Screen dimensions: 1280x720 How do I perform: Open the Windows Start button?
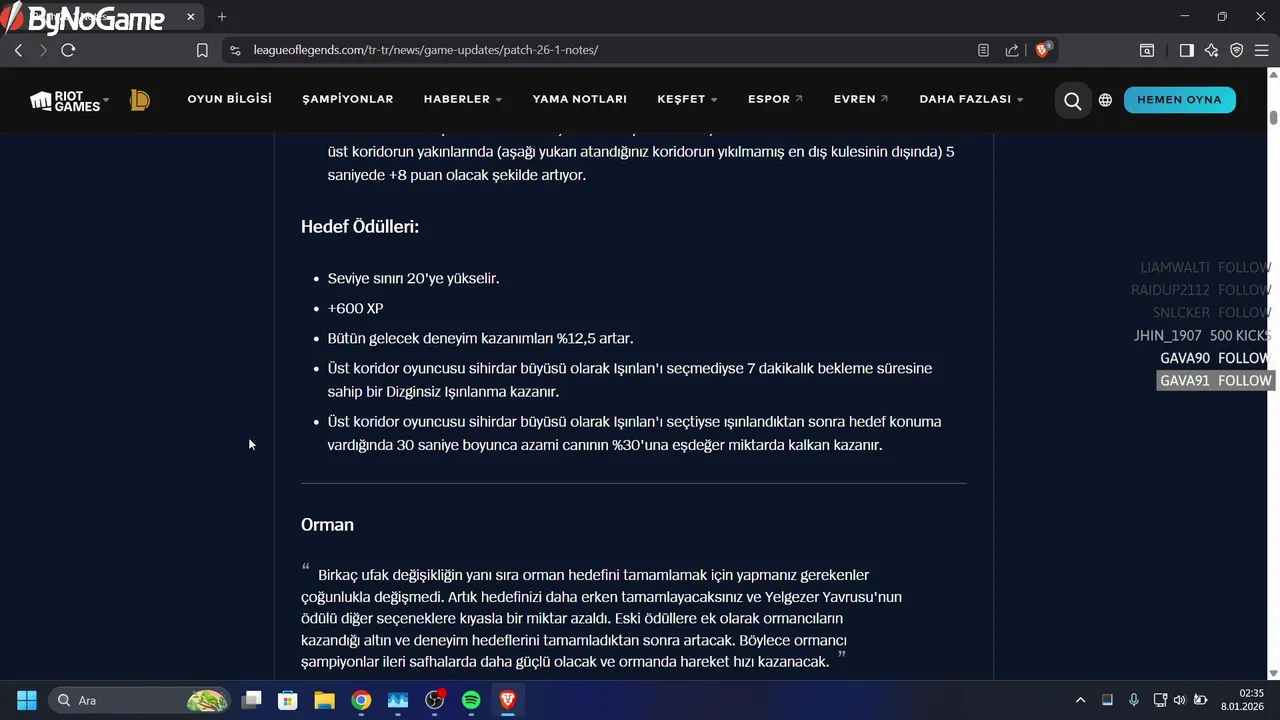click(27, 700)
